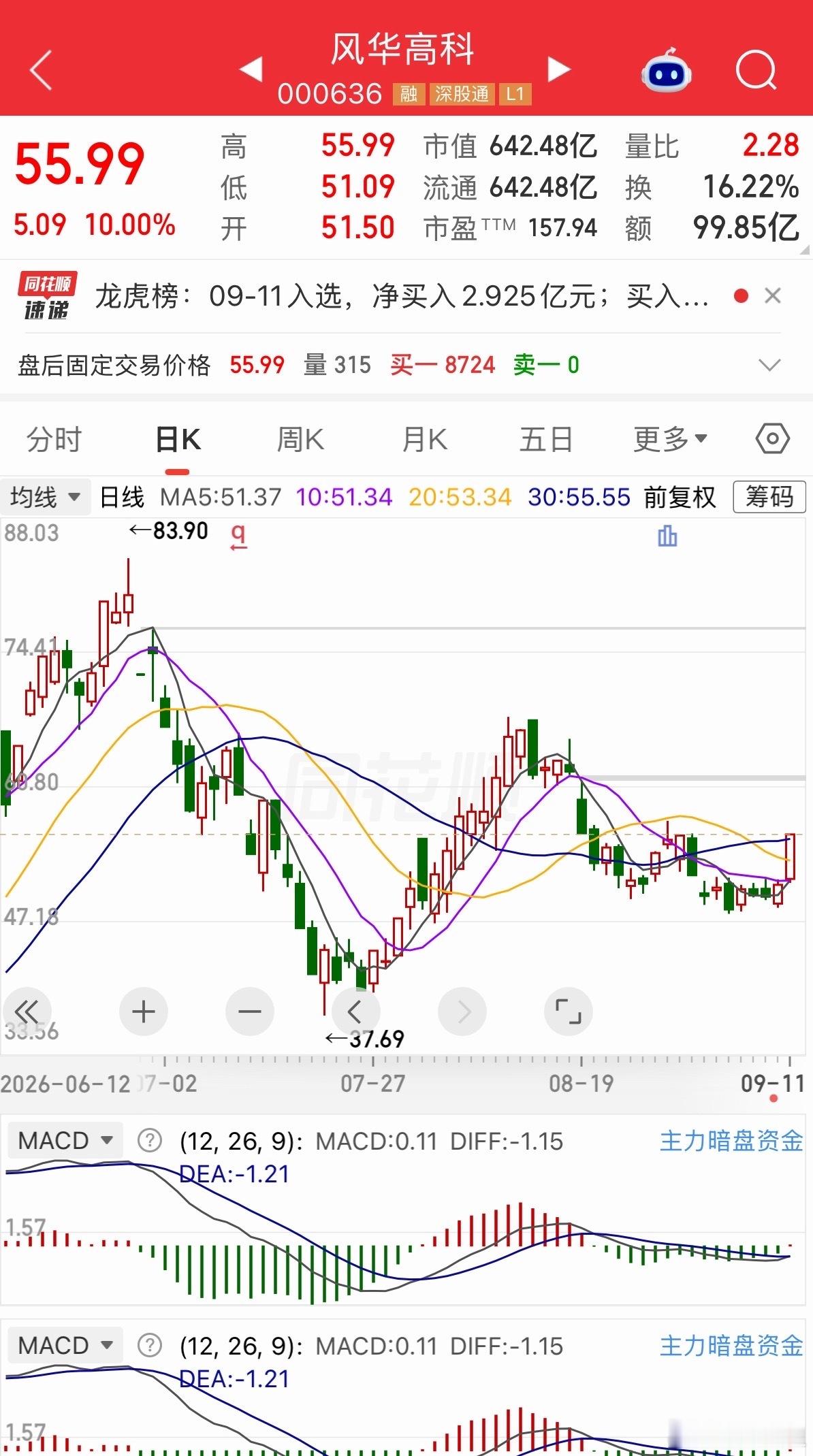
Task: Click the 深股通 badge
Action: [462, 94]
